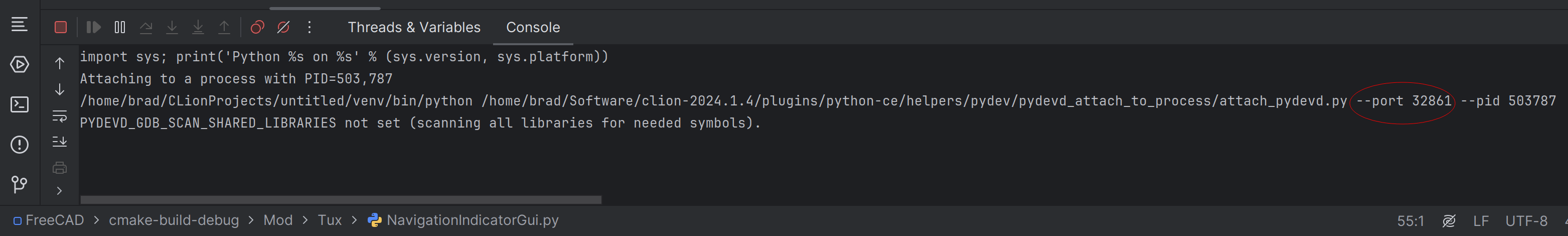The image size is (1568, 236).
Task: Click the cmake-build-debug breadcrumb
Action: click(174, 220)
